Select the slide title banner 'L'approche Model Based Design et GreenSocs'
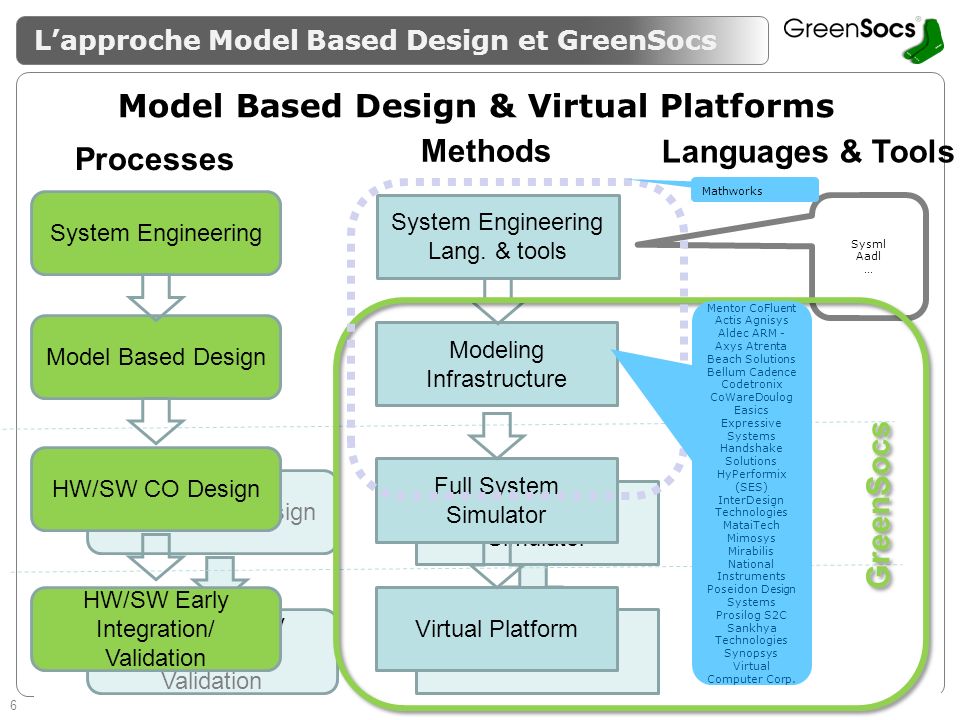Image resolution: width=960 pixels, height=720 pixels. 392,40
